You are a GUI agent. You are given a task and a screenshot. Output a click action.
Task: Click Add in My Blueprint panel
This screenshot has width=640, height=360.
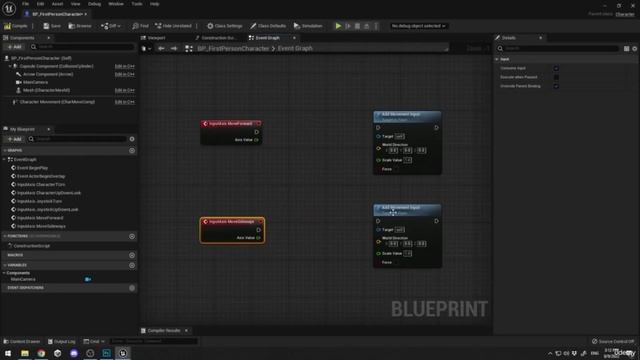click(x=15, y=139)
